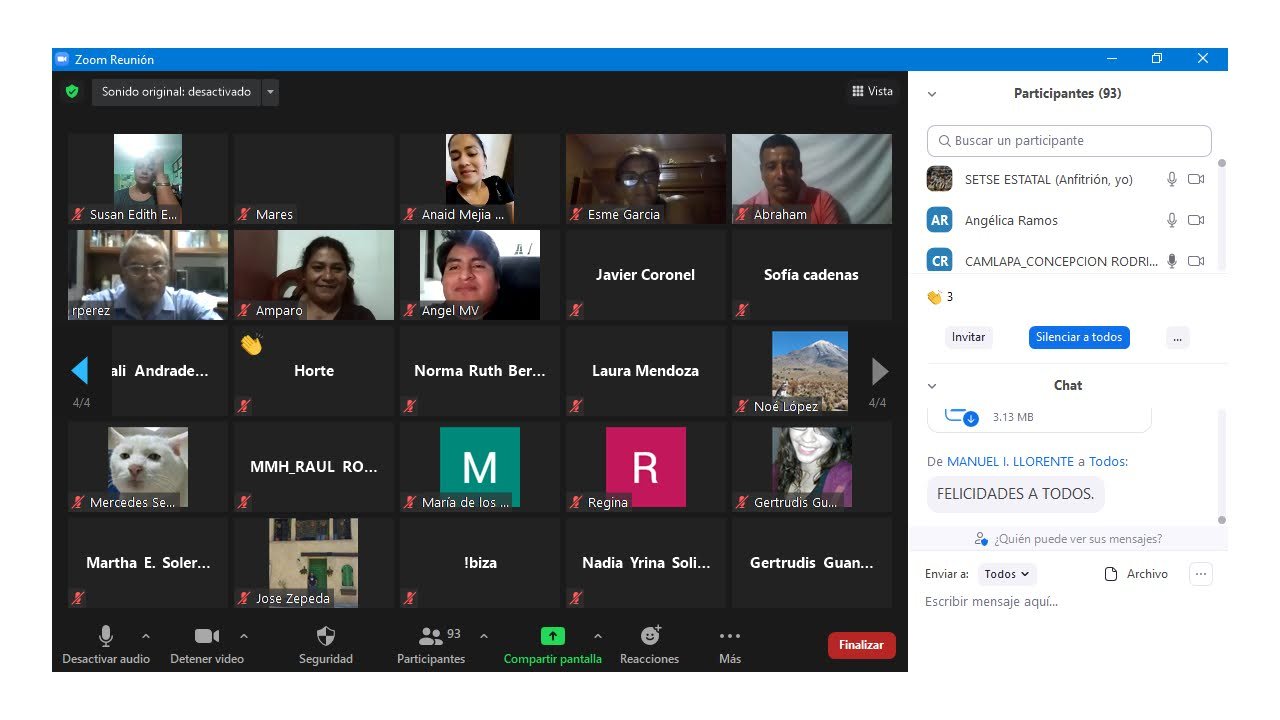
Task: End meeting with Finalizar button
Action: click(862, 645)
